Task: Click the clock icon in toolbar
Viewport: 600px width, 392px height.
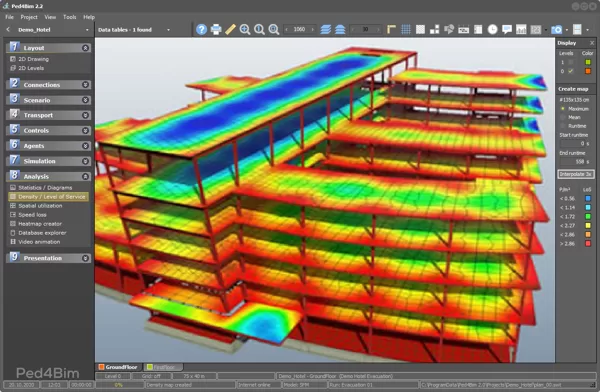Action: (x=492, y=29)
